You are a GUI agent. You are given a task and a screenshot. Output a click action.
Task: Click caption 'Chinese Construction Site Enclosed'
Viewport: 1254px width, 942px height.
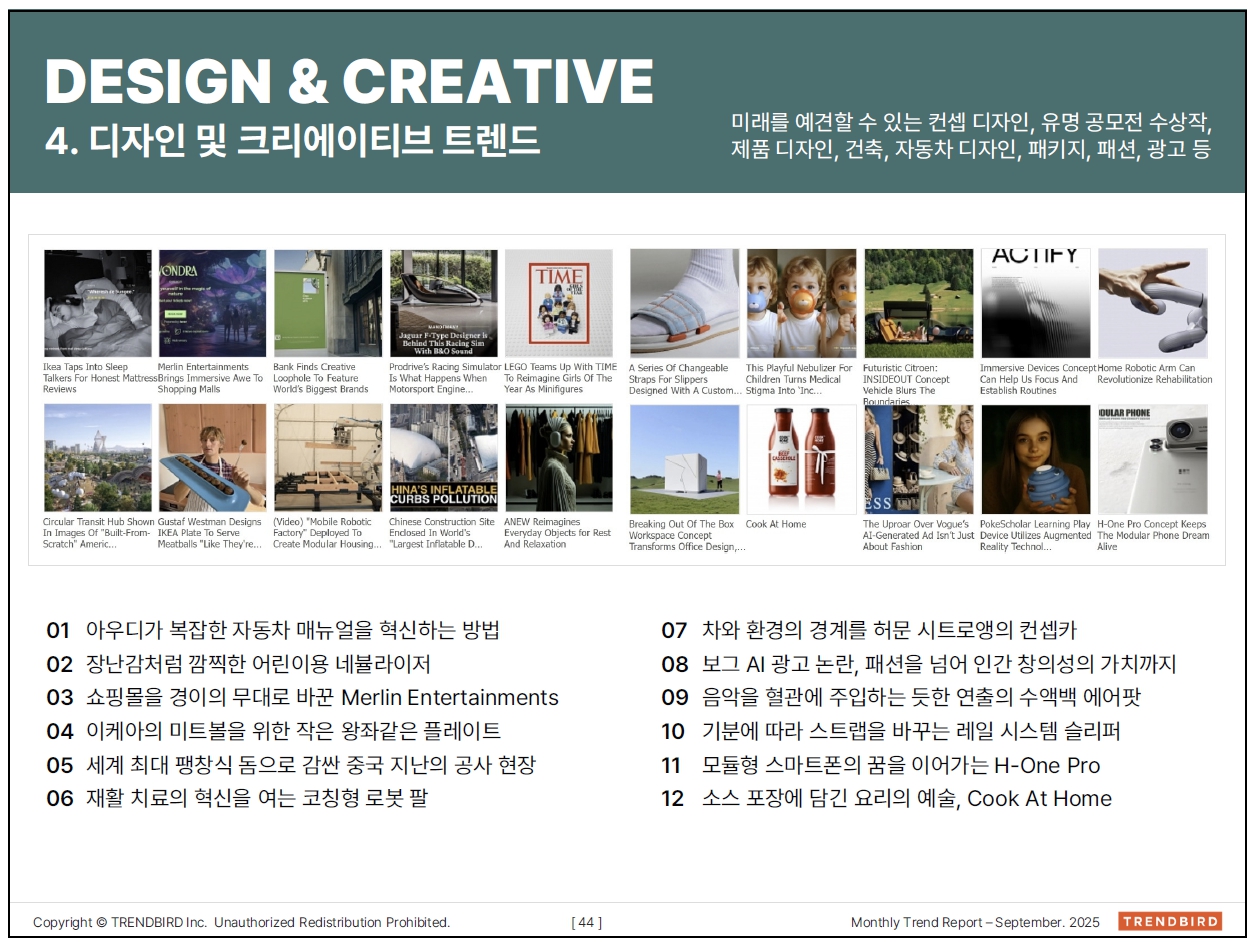tap(442, 533)
